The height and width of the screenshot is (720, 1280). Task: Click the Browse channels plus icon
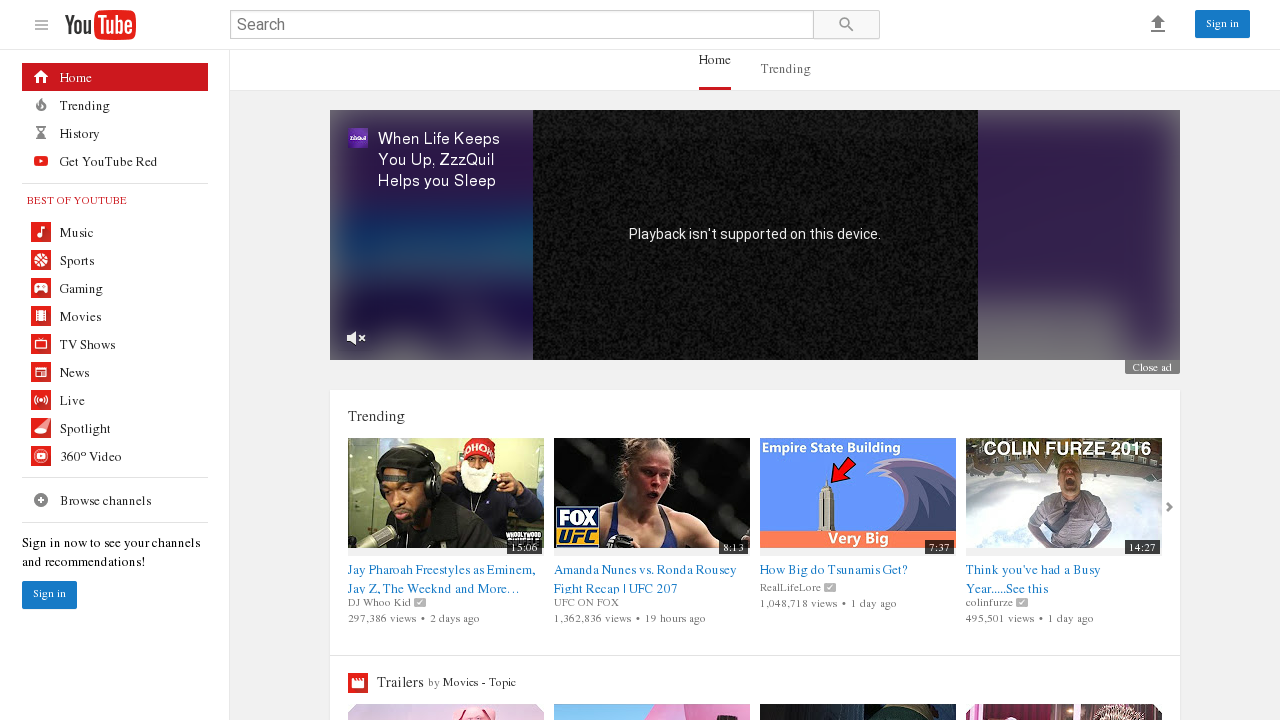tap(41, 500)
